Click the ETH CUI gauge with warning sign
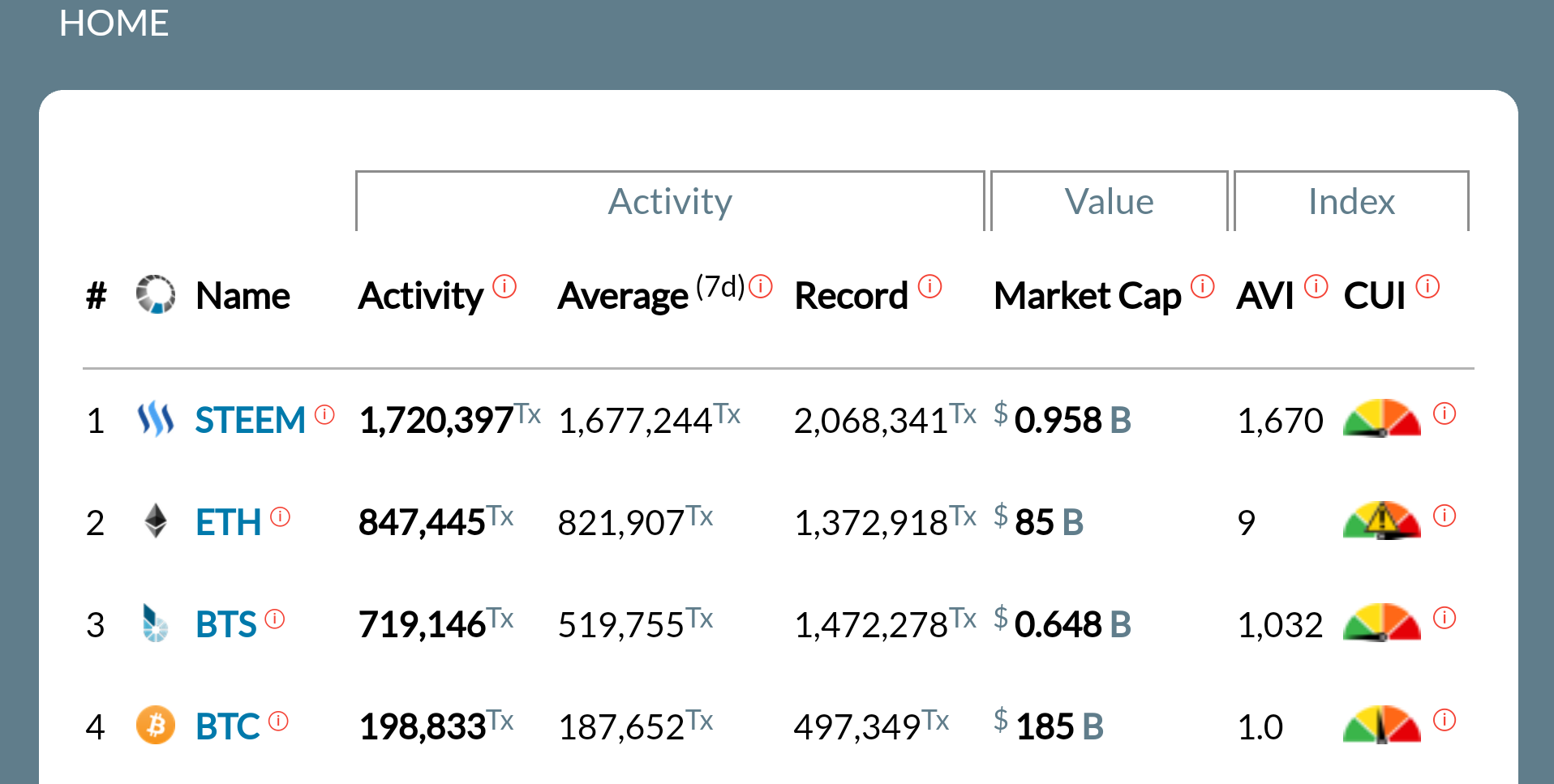 (1381, 521)
